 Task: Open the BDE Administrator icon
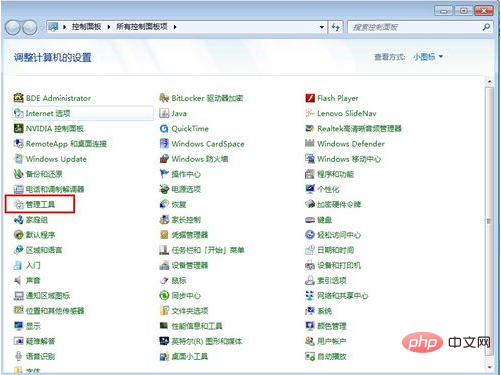(x=18, y=98)
